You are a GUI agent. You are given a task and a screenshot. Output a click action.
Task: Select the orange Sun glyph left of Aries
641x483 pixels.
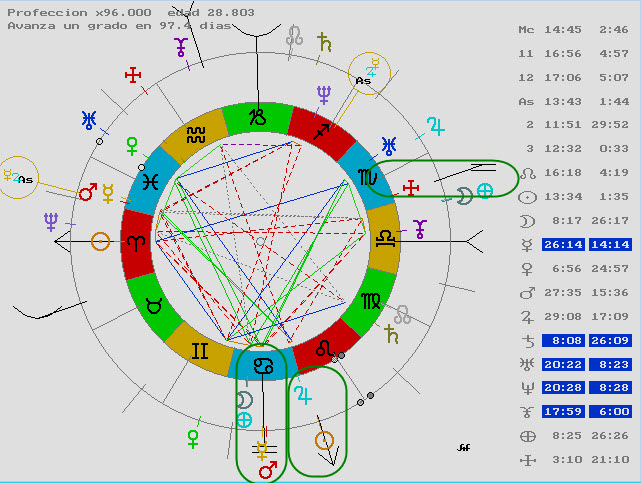click(x=100, y=241)
